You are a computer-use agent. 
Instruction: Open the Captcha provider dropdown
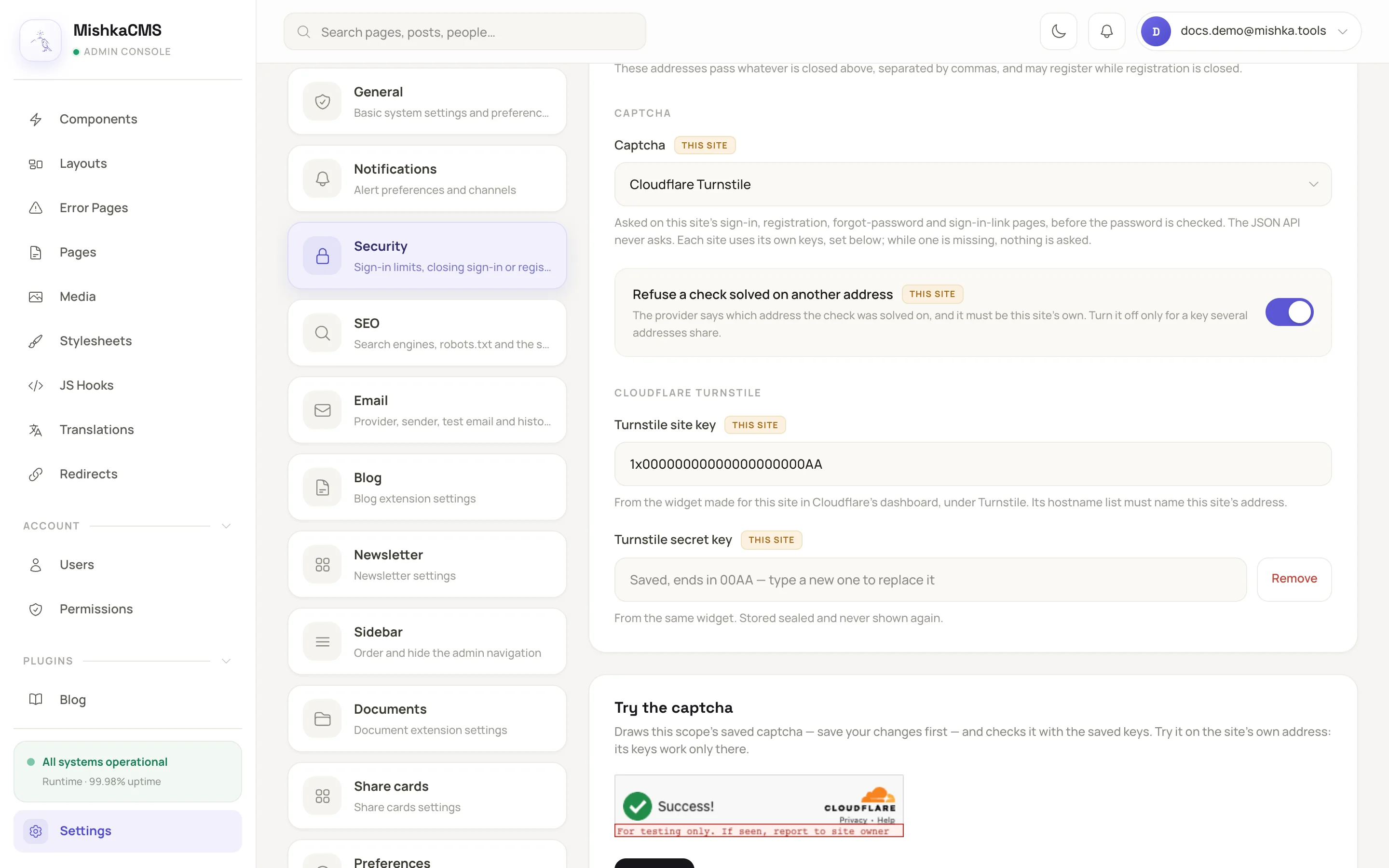(972, 184)
